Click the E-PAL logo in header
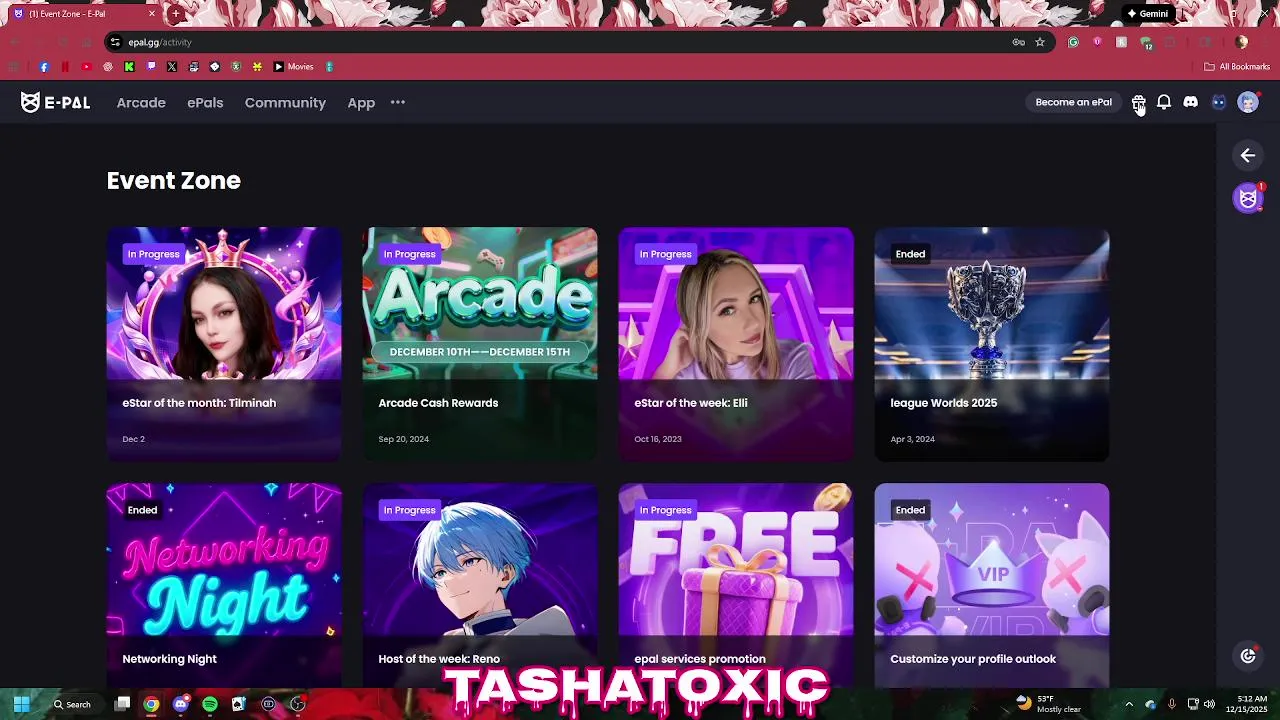1280x720 pixels. pos(55,102)
